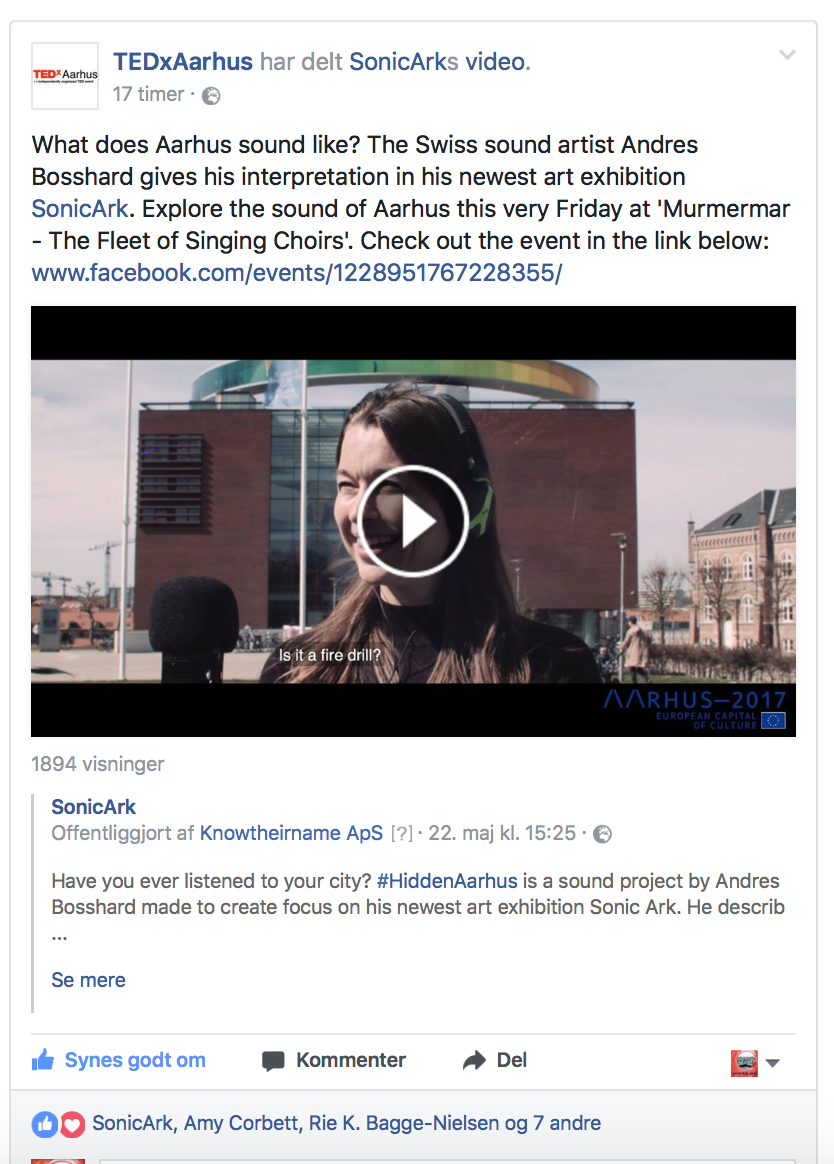Play the SonicArk video
The height and width of the screenshot is (1164, 834).
point(413,521)
